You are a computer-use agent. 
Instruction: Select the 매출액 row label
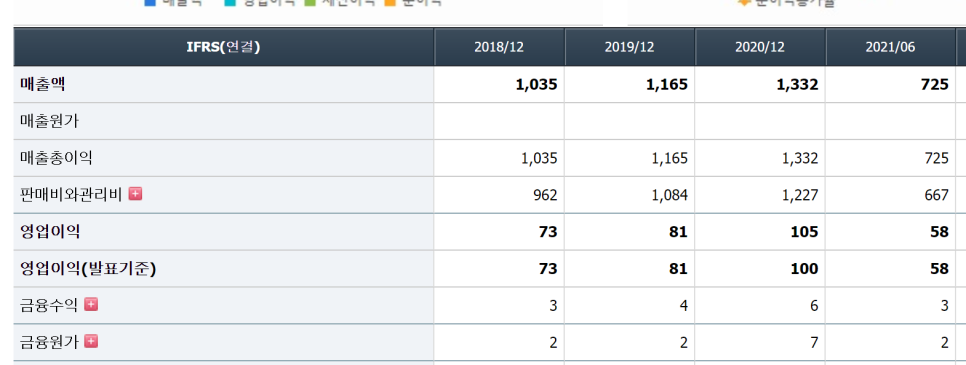(43, 84)
